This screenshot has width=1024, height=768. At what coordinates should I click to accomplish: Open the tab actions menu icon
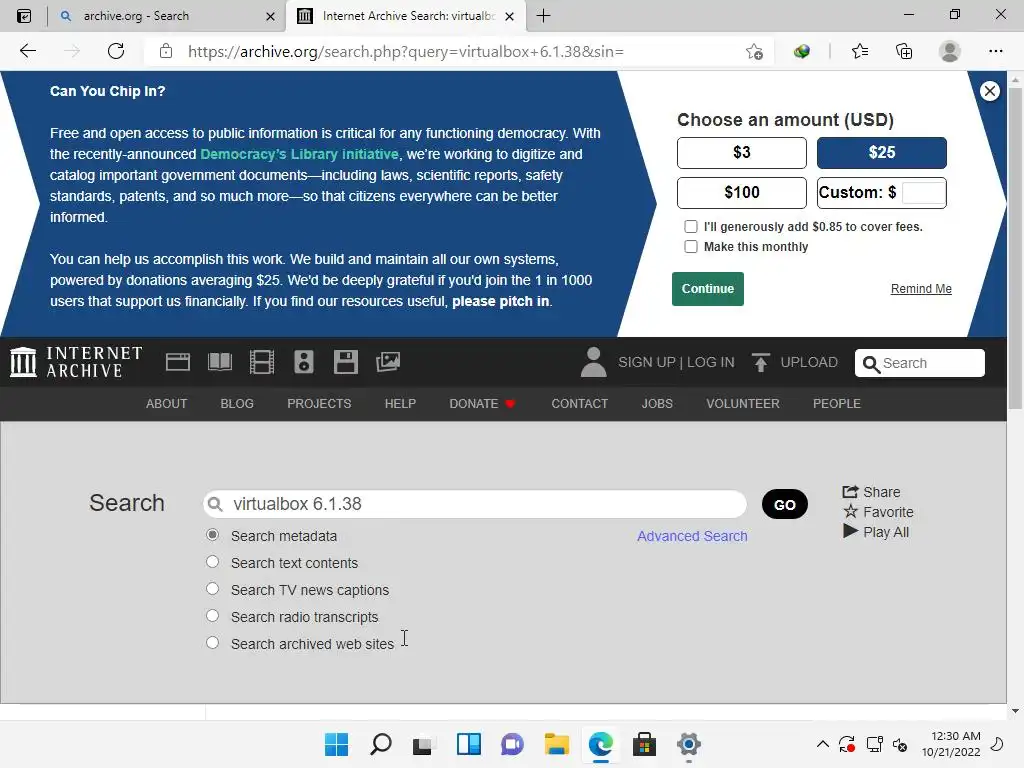tap(24, 16)
